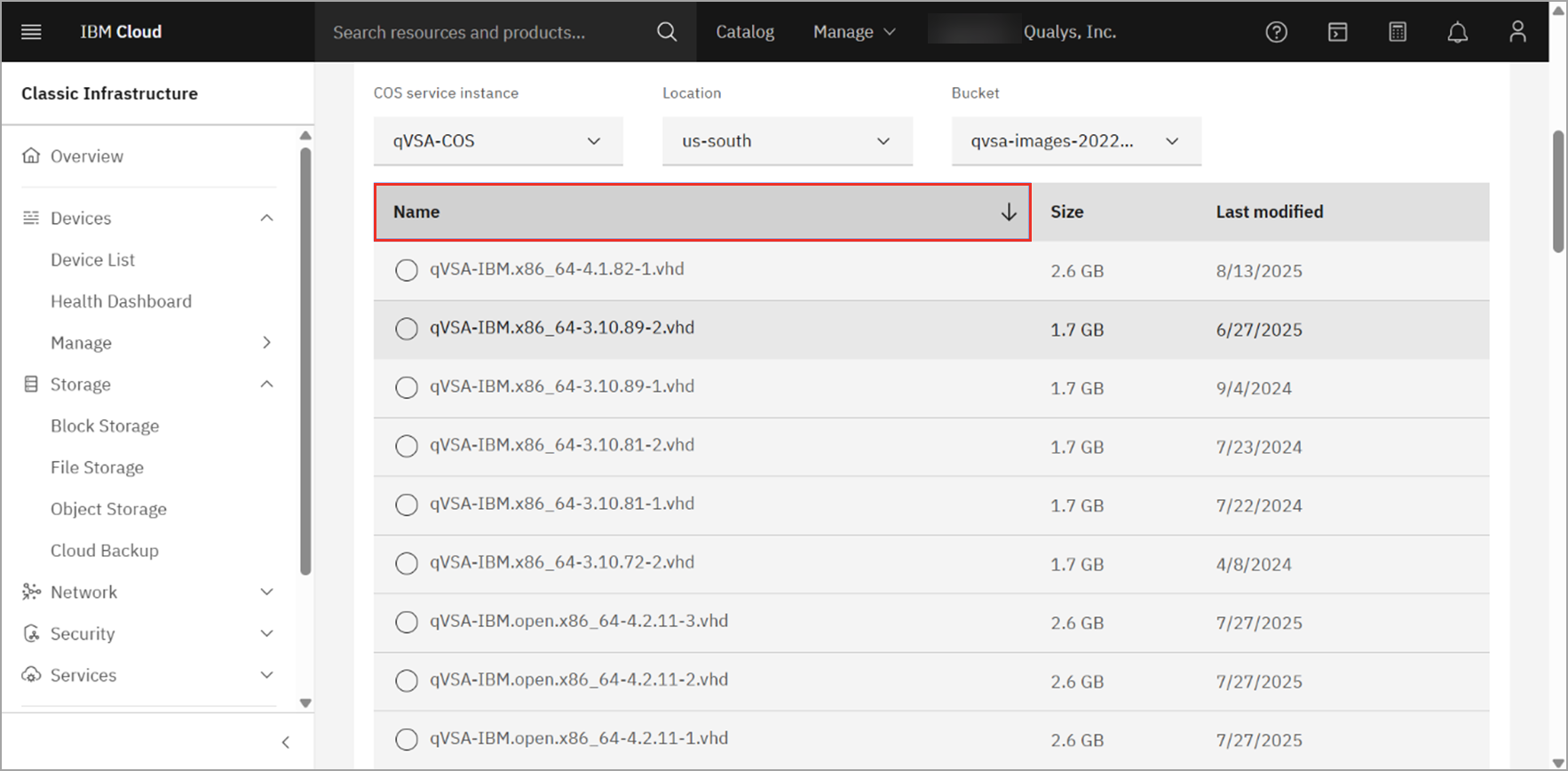
Task: Navigate to Object Storage
Action: point(108,509)
